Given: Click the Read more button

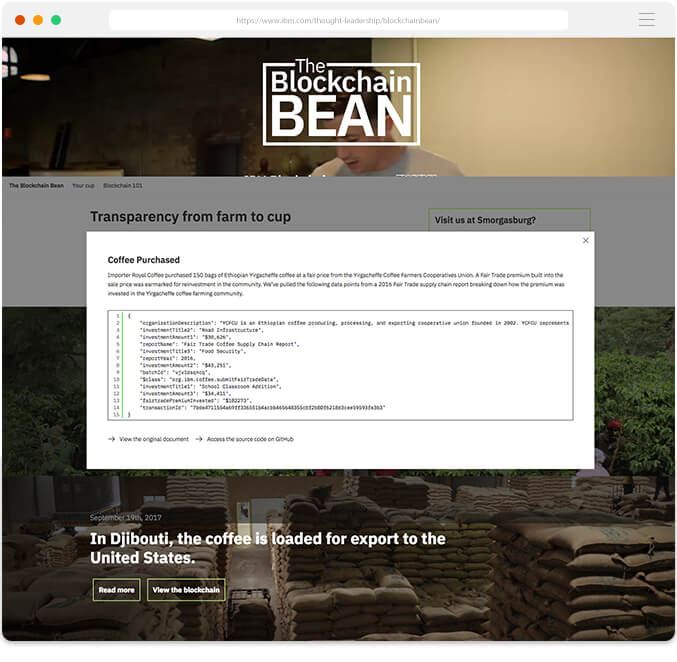Looking at the screenshot, I should [117, 590].
